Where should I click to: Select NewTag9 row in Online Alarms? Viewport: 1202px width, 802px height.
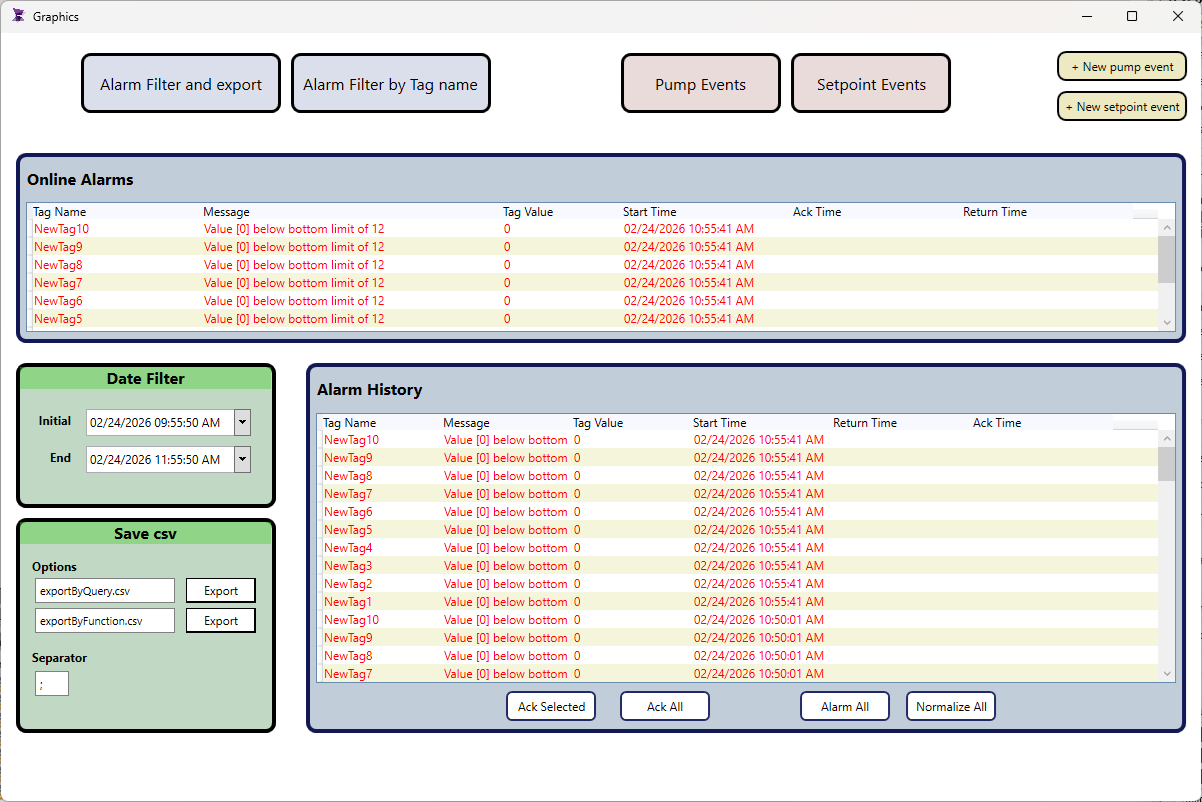click(593, 247)
